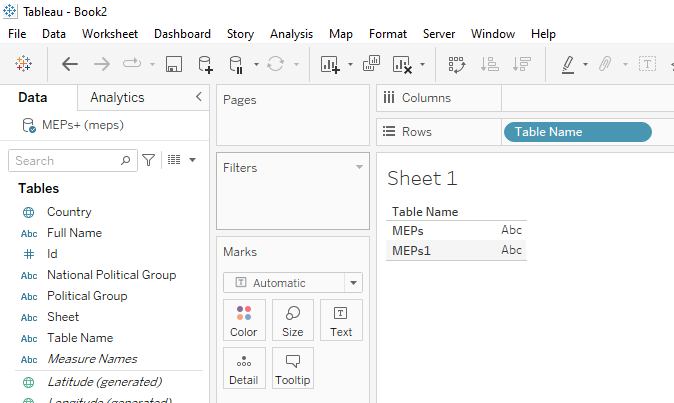Click the Redo forward arrow
This screenshot has height=403, width=674.
point(102,64)
